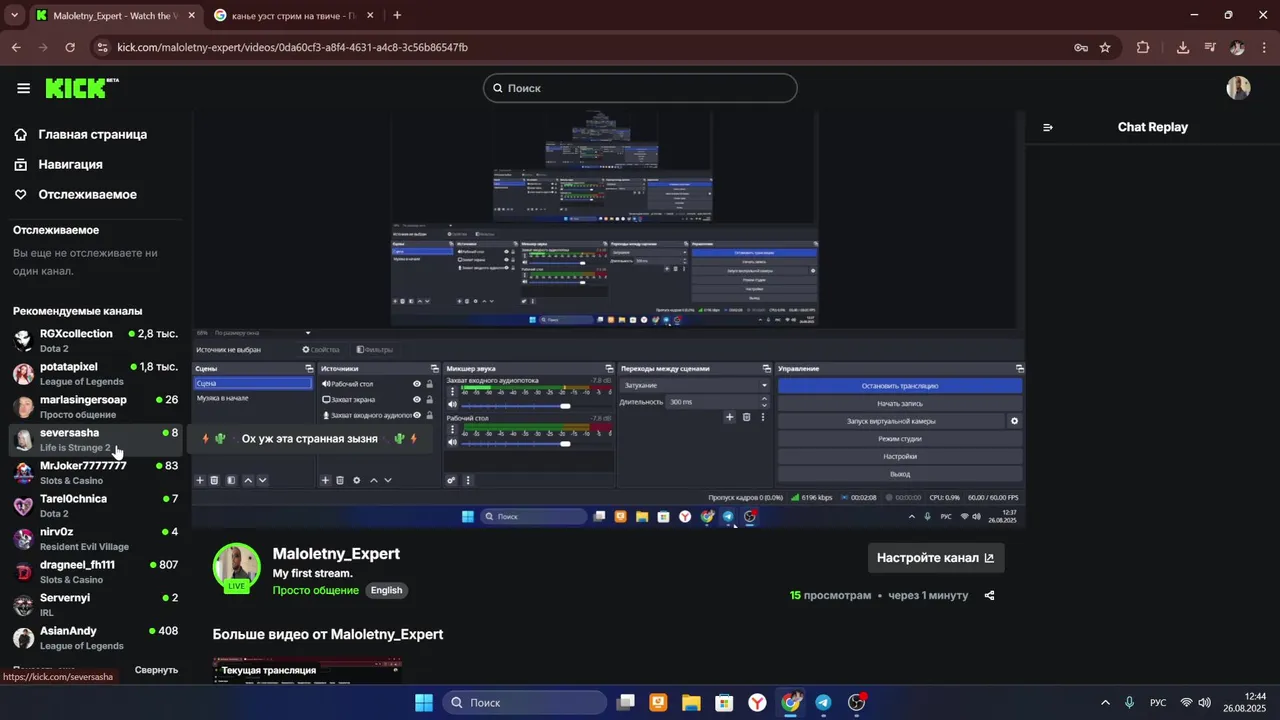Switch to Telegram in taskbar

(823, 703)
